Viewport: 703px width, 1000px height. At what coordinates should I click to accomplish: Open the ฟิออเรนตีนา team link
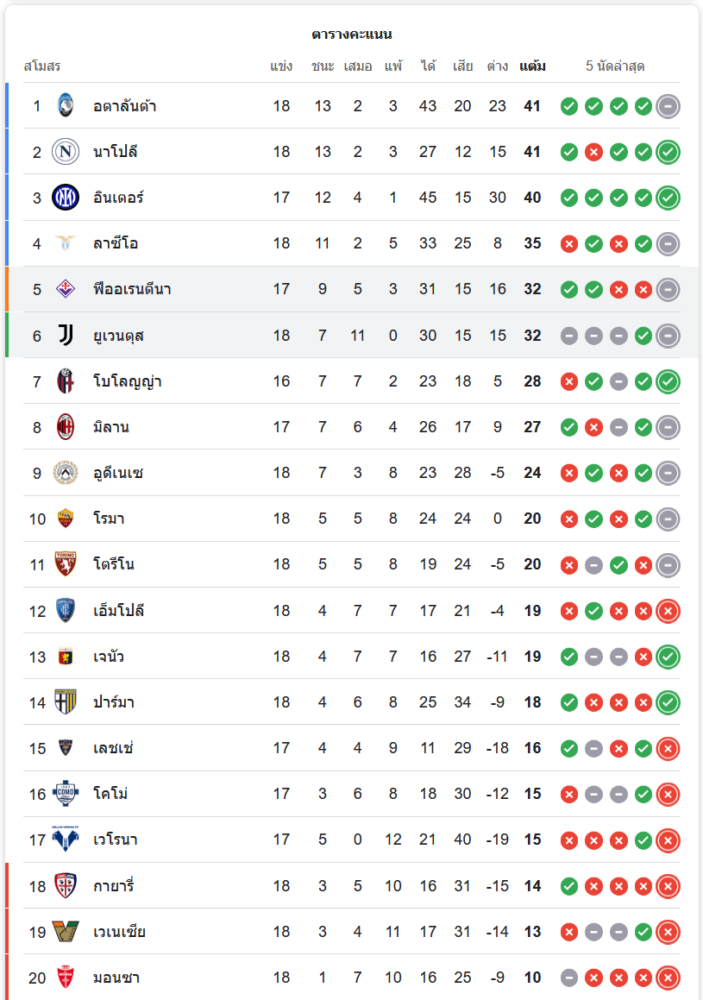pos(132,290)
